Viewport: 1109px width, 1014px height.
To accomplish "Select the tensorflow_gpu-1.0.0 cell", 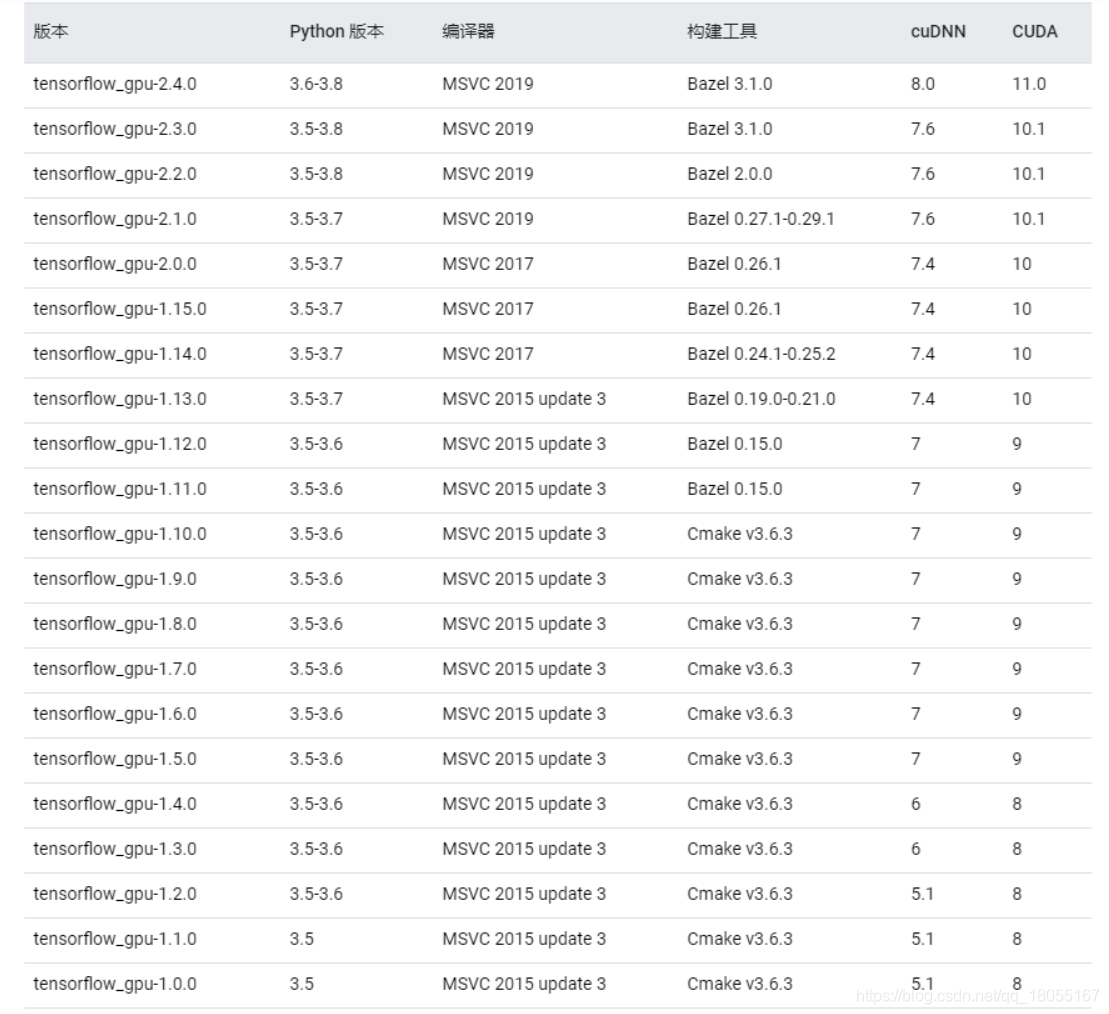I will 115,984.
